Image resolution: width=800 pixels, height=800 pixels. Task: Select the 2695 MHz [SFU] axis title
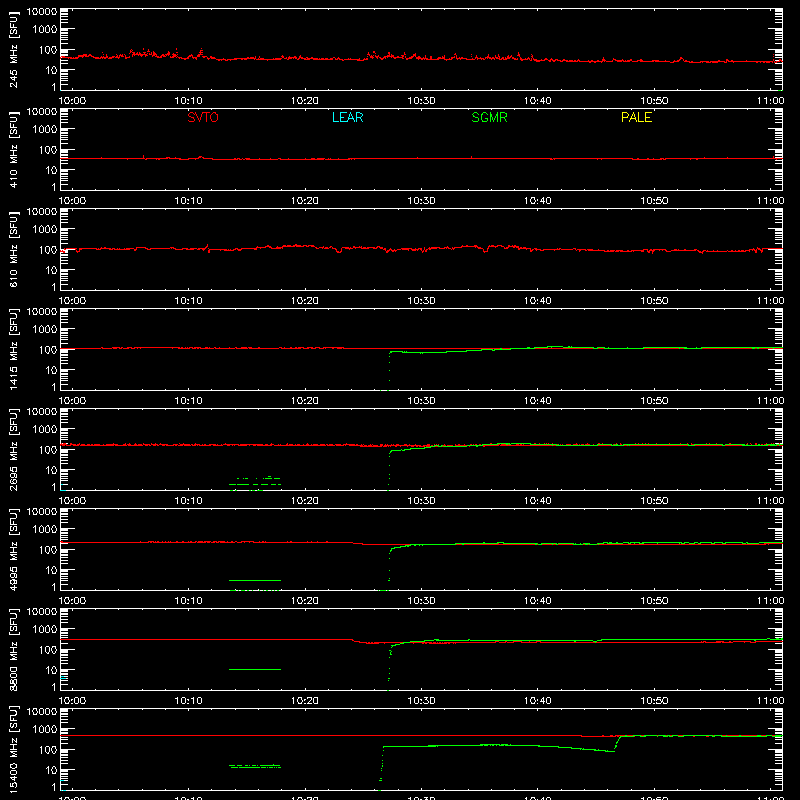pyautogui.click(x=14, y=449)
